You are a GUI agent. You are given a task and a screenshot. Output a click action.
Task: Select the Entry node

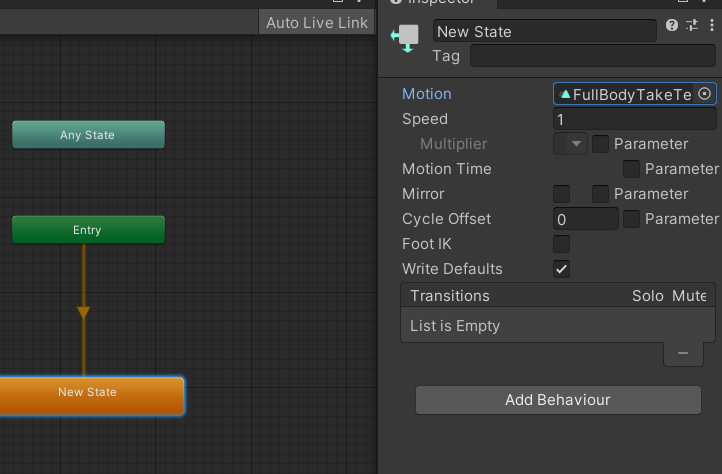[88, 230]
